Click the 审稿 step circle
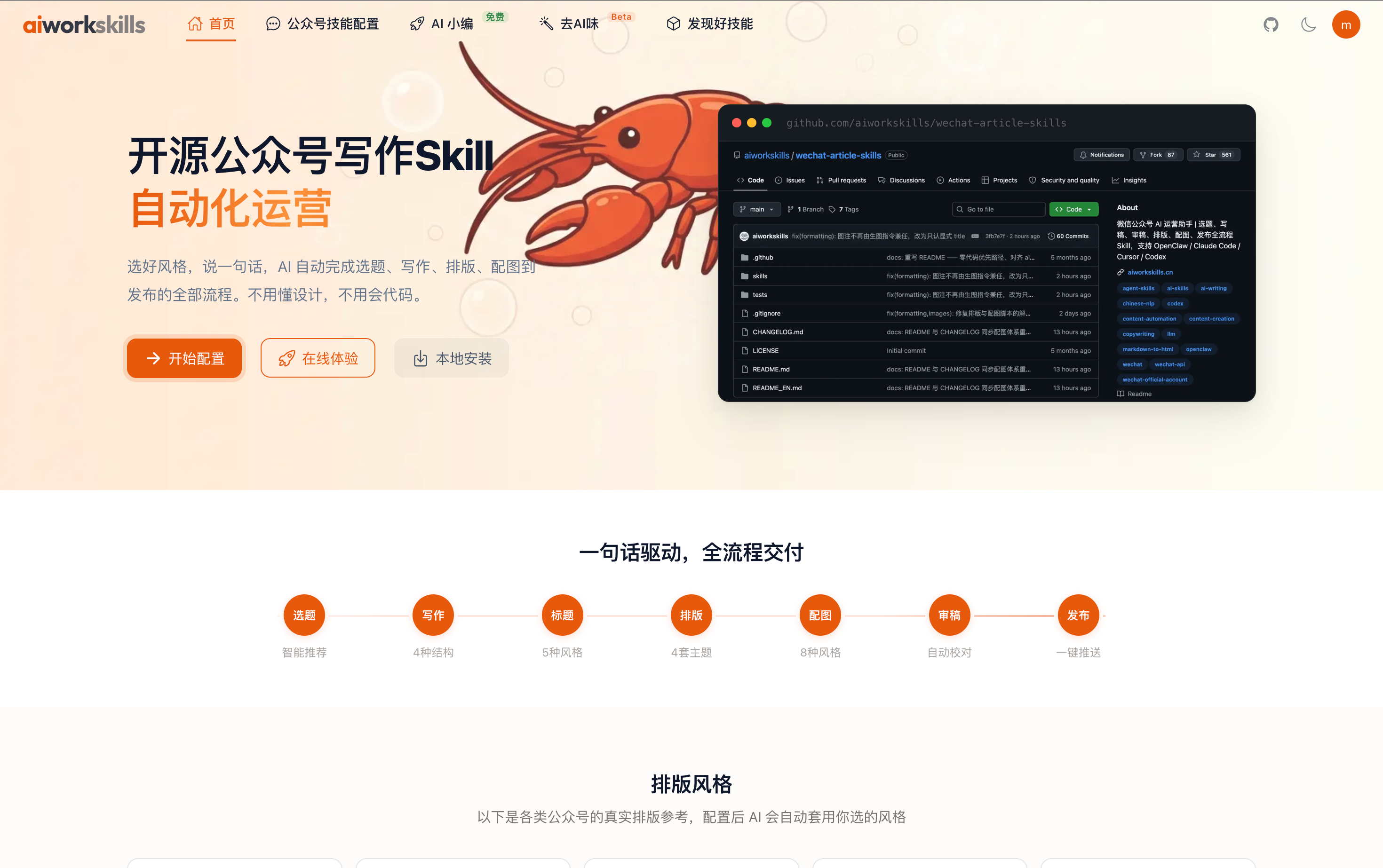Screen dimensions: 1383x868 coord(949,615)
